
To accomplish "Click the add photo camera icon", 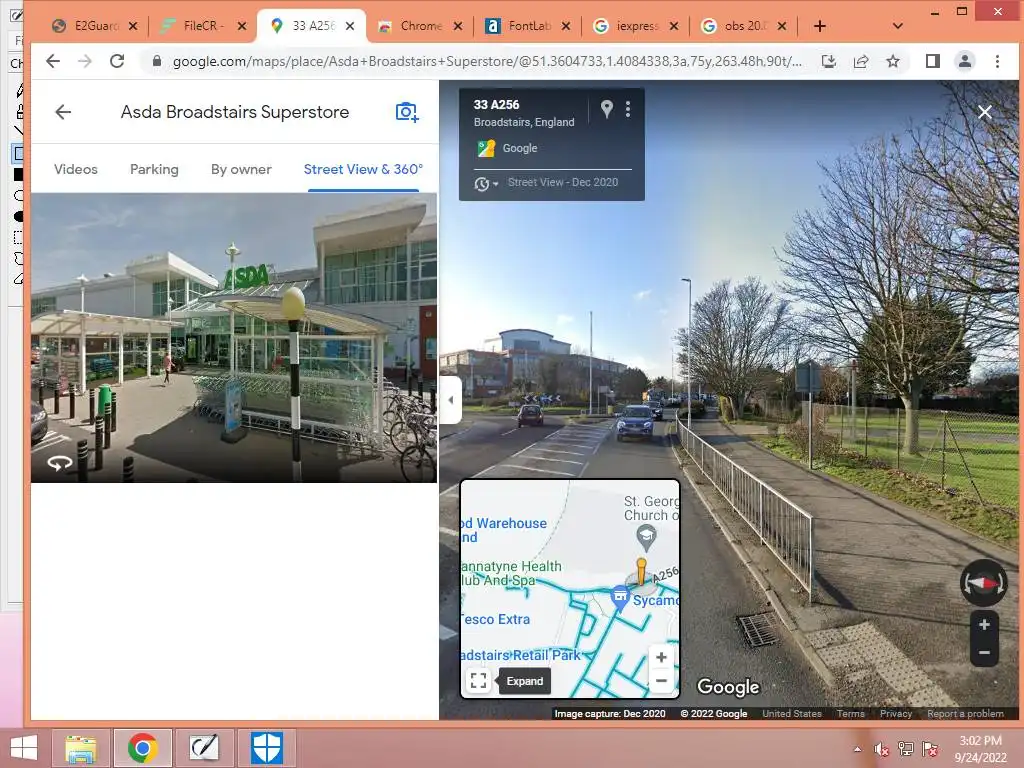I will [x=407, y=112].
